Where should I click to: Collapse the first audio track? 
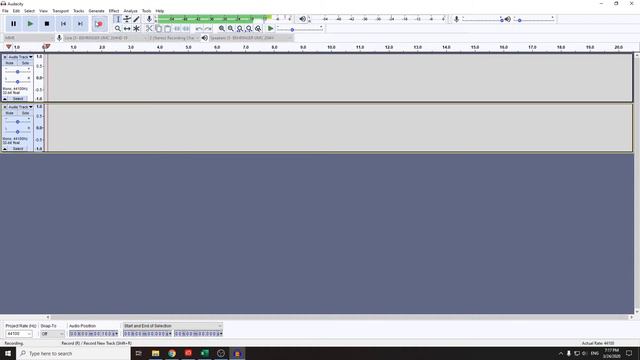[5, 99]
